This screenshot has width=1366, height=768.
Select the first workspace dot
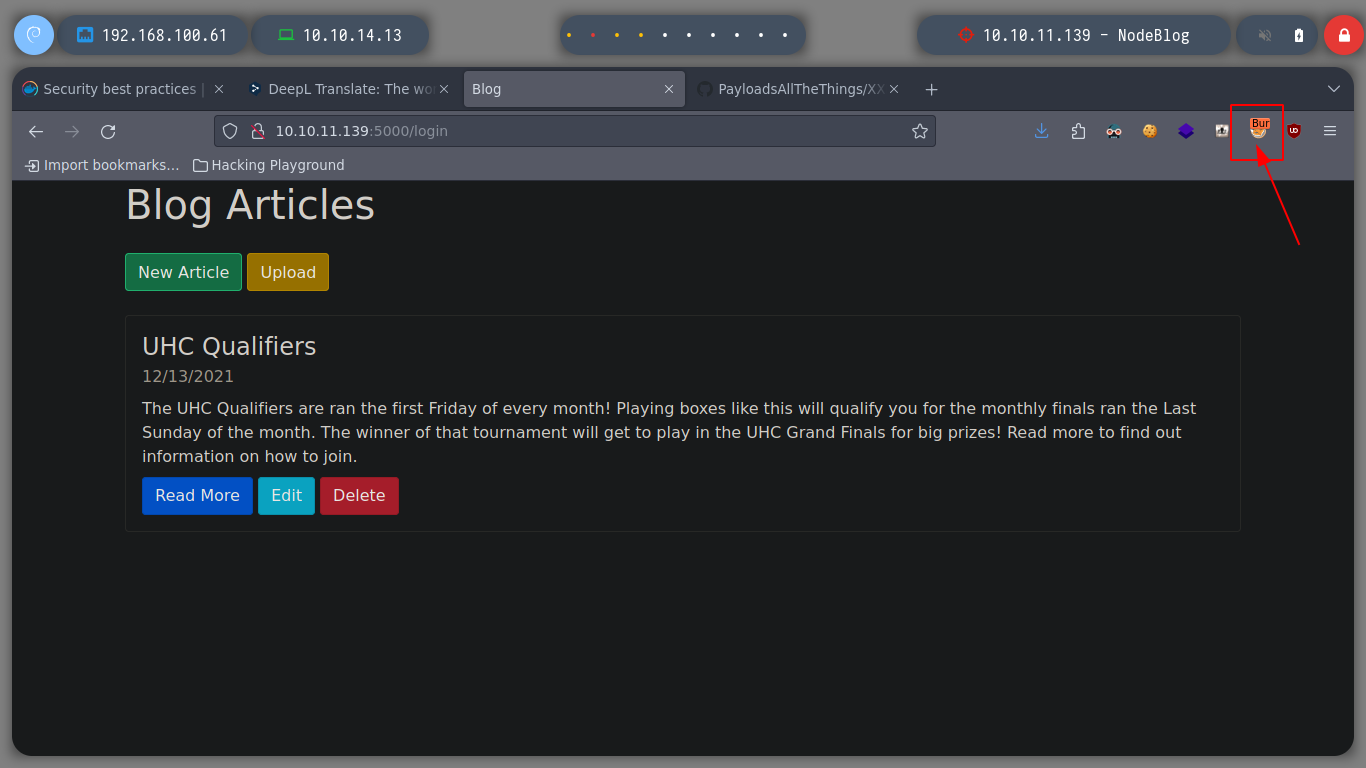pos(569,35)
